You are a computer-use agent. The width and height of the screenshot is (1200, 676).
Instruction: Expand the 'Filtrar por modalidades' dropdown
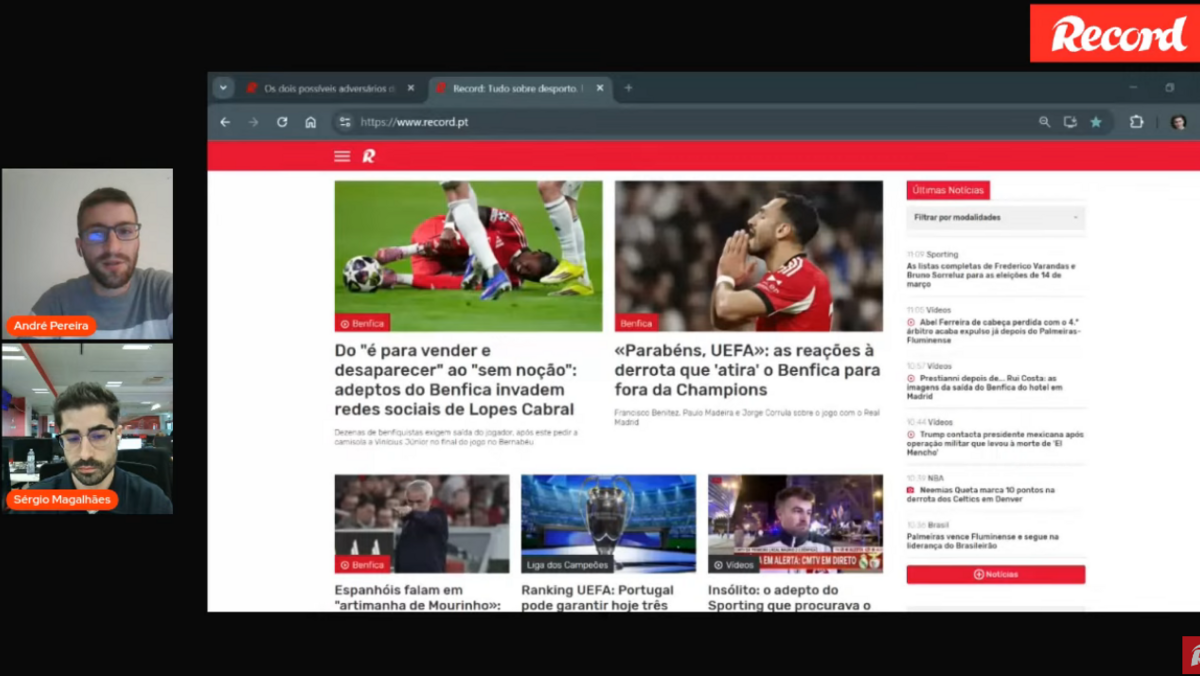pyautogui.click(x=996, y=217)
